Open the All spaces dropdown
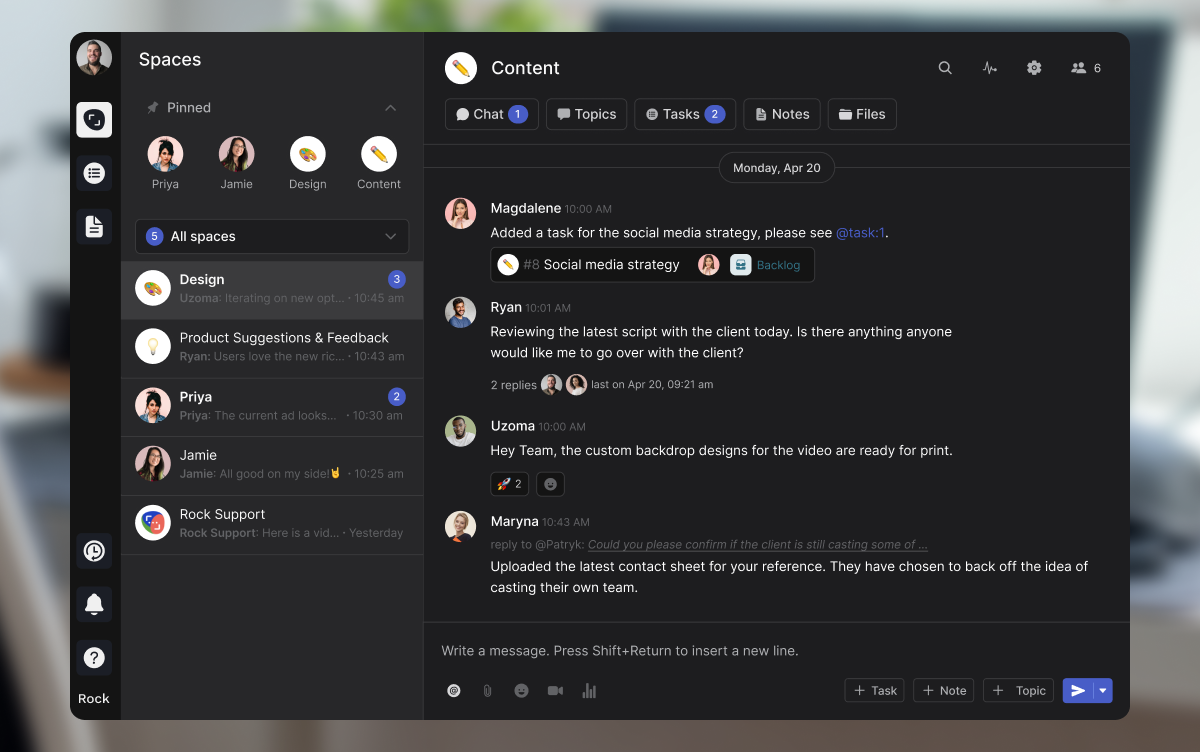Viewport: 1200px width, 752px height. coord(271,236)
